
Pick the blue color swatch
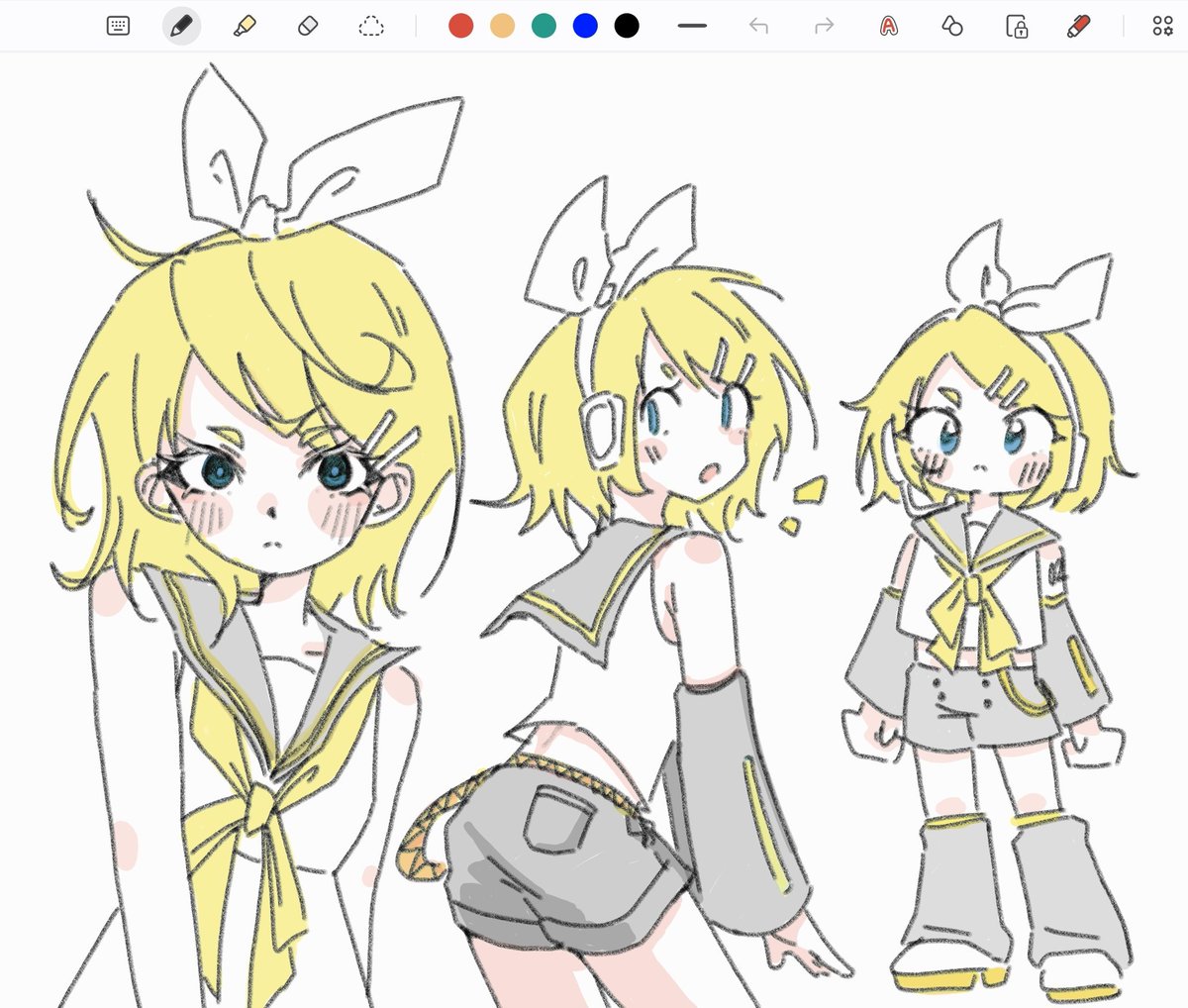tap(586, 26)
